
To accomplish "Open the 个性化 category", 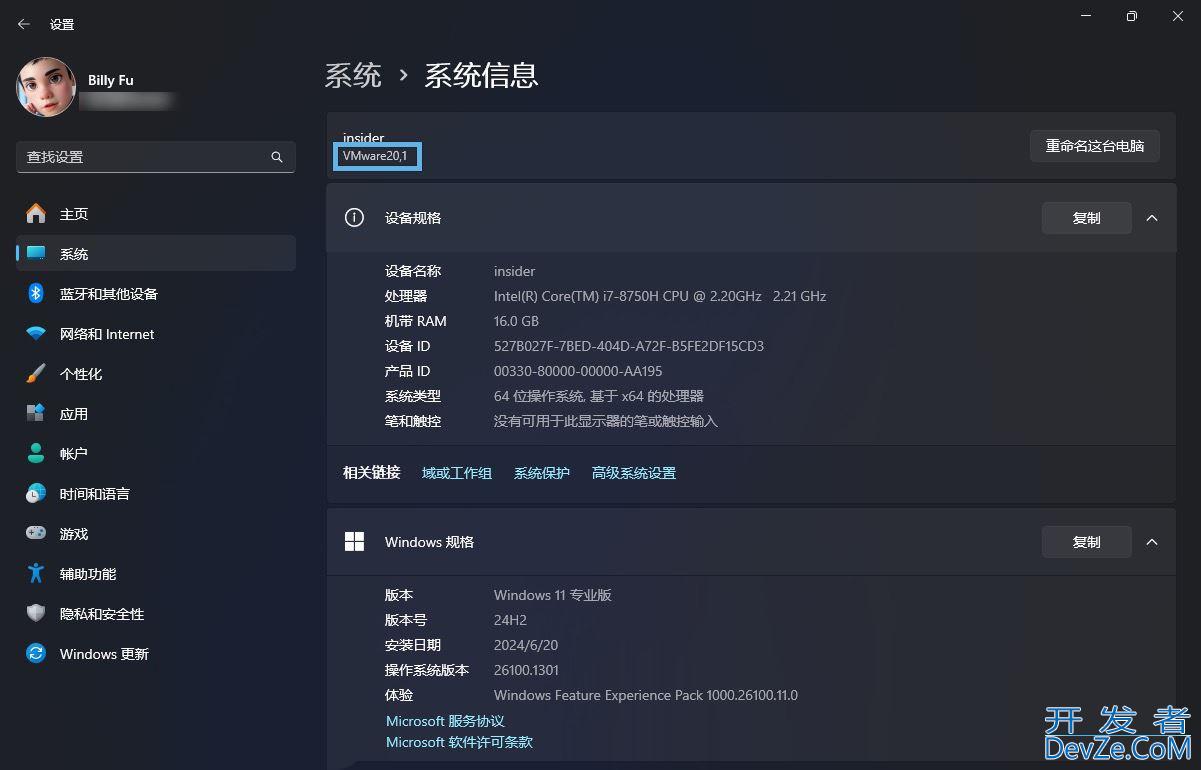I will [x=156, y=374].
